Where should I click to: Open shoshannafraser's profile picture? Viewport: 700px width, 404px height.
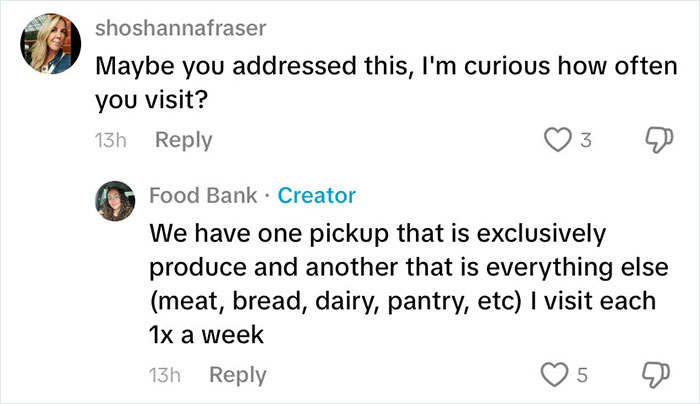pyautogui.click(x=50, y=44)
